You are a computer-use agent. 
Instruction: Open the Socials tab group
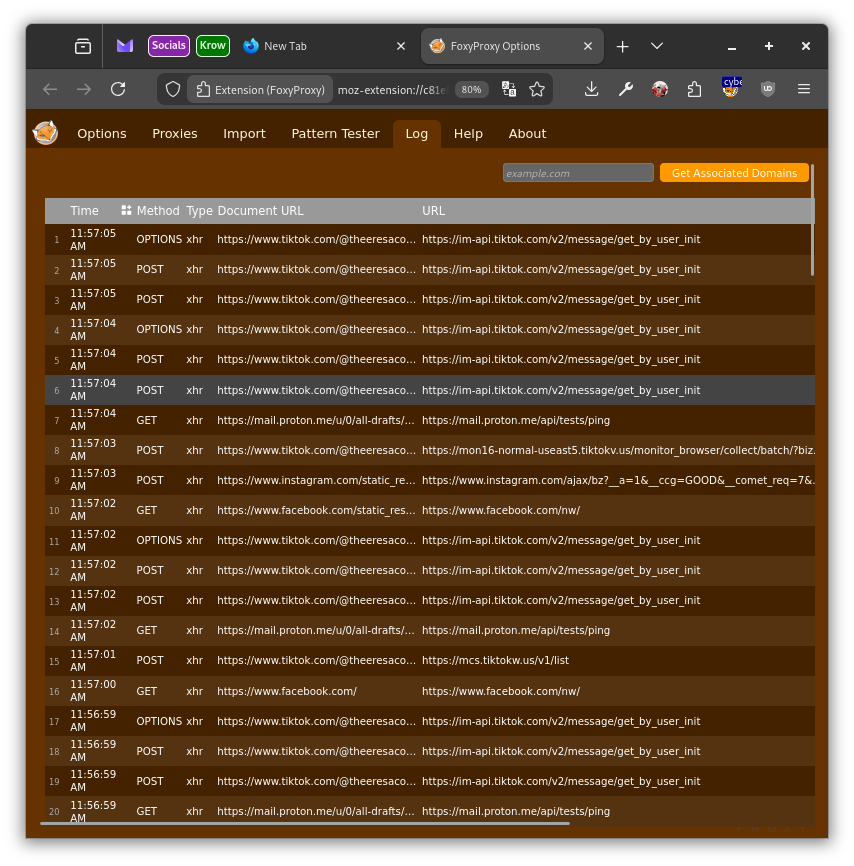point(168,46)
